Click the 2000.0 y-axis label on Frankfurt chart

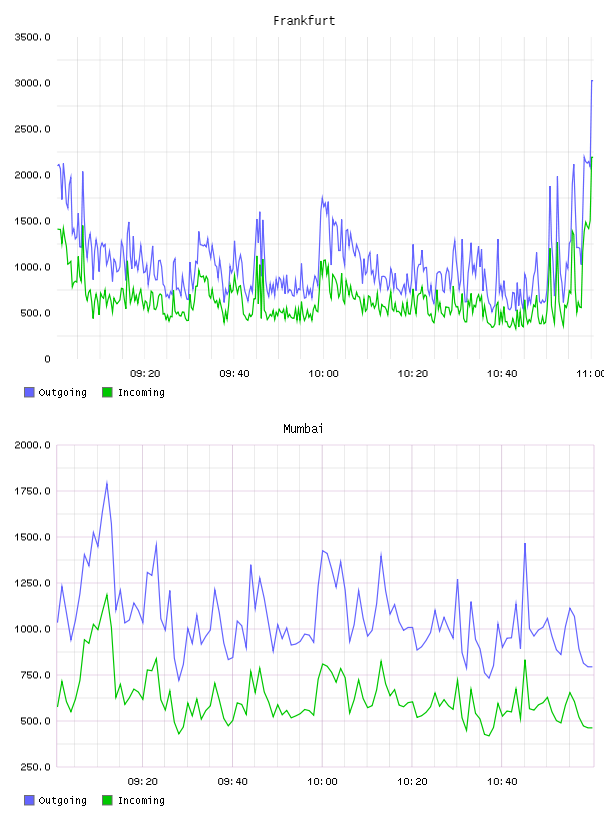32,175
